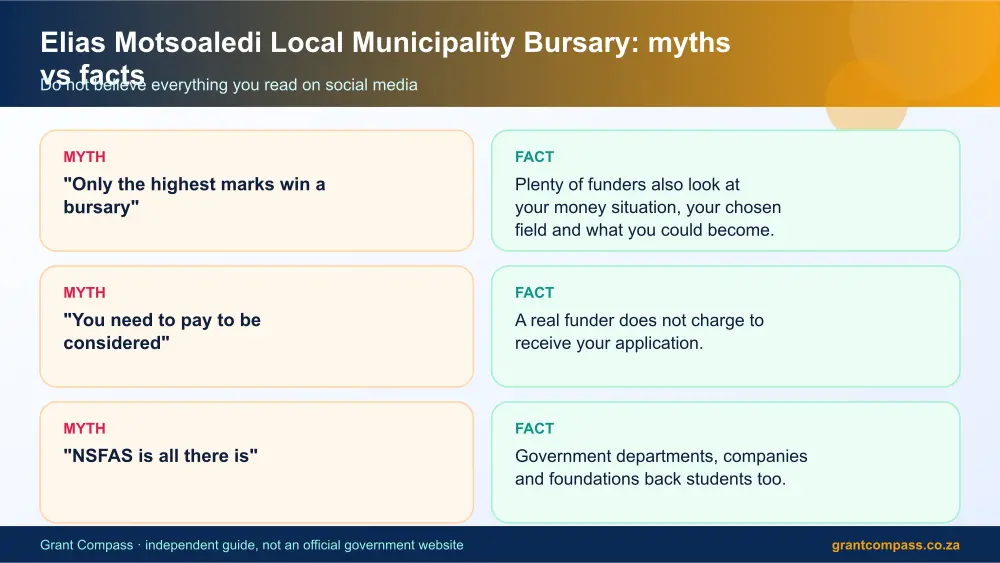Image resolution: width=1000 pixels, height=563 pixels.
Task: Click the FACT label above Plenty of funders
Action: 534,157
